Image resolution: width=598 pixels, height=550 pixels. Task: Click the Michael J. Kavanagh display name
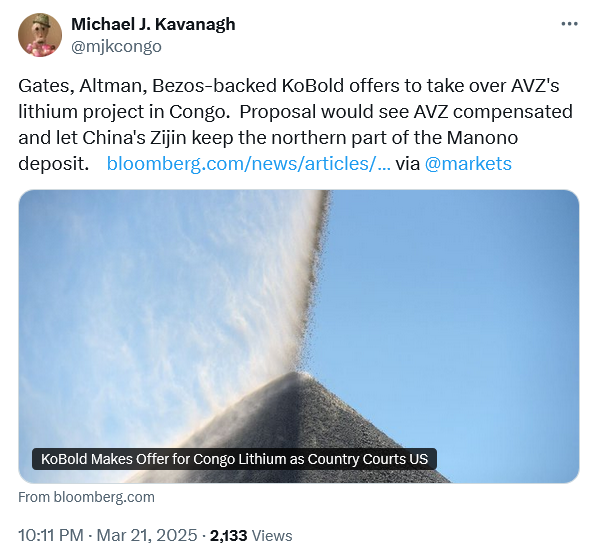click(x=153, y=24)
